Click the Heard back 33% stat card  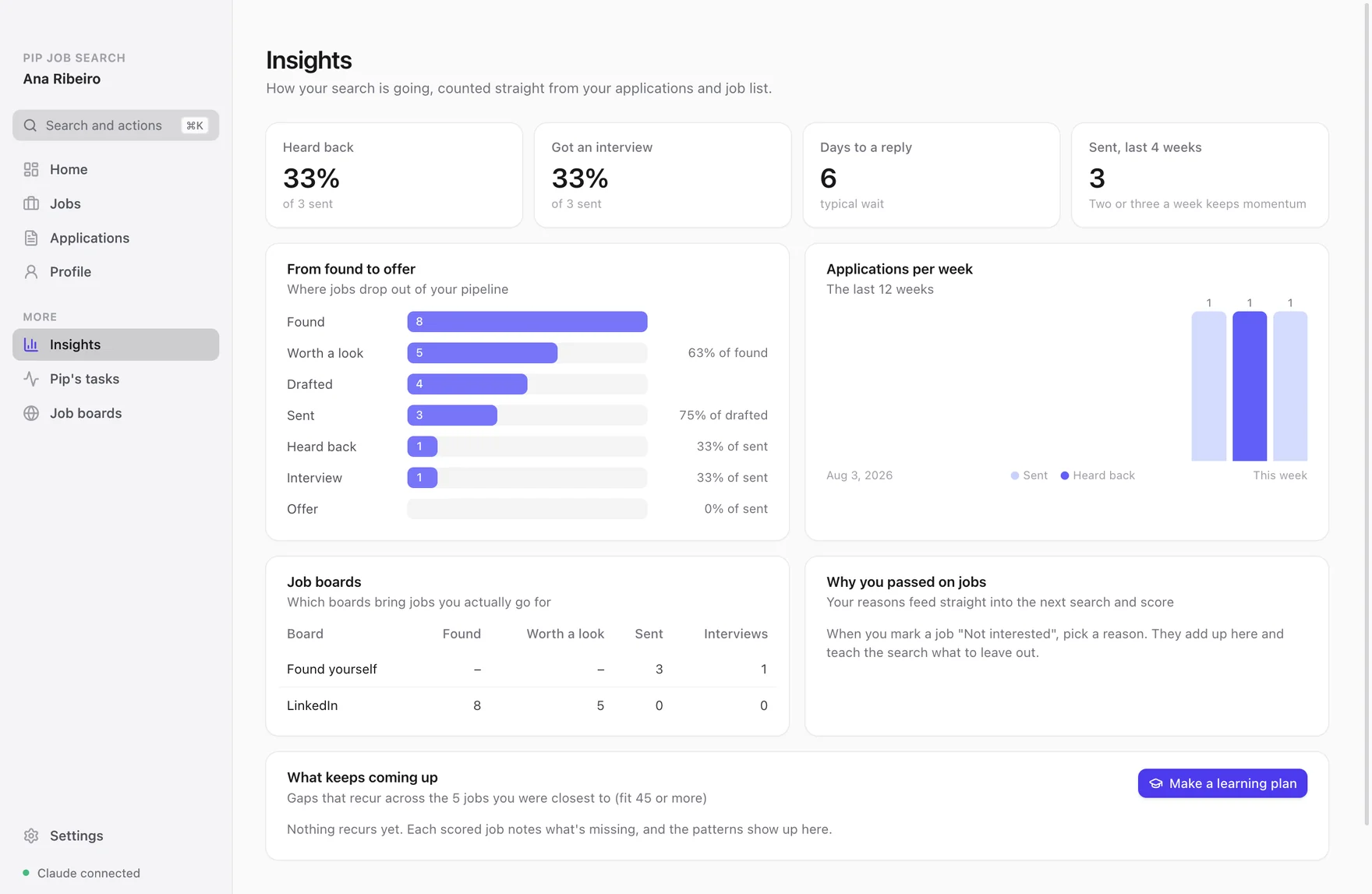click(x=394, y=175)
